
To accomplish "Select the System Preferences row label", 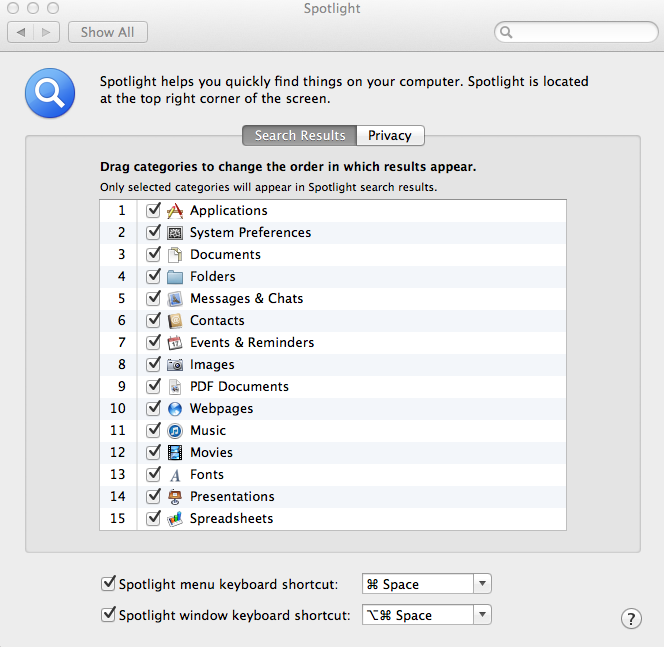I will click(250, 233).
